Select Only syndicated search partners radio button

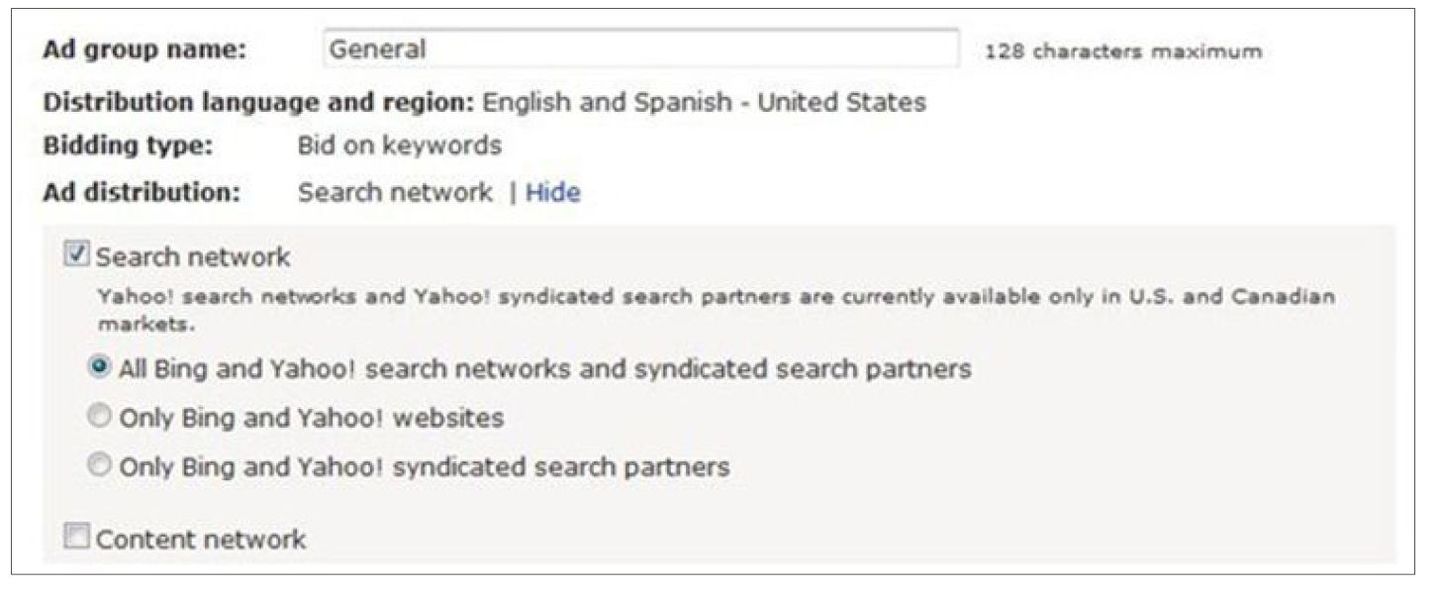99,465
